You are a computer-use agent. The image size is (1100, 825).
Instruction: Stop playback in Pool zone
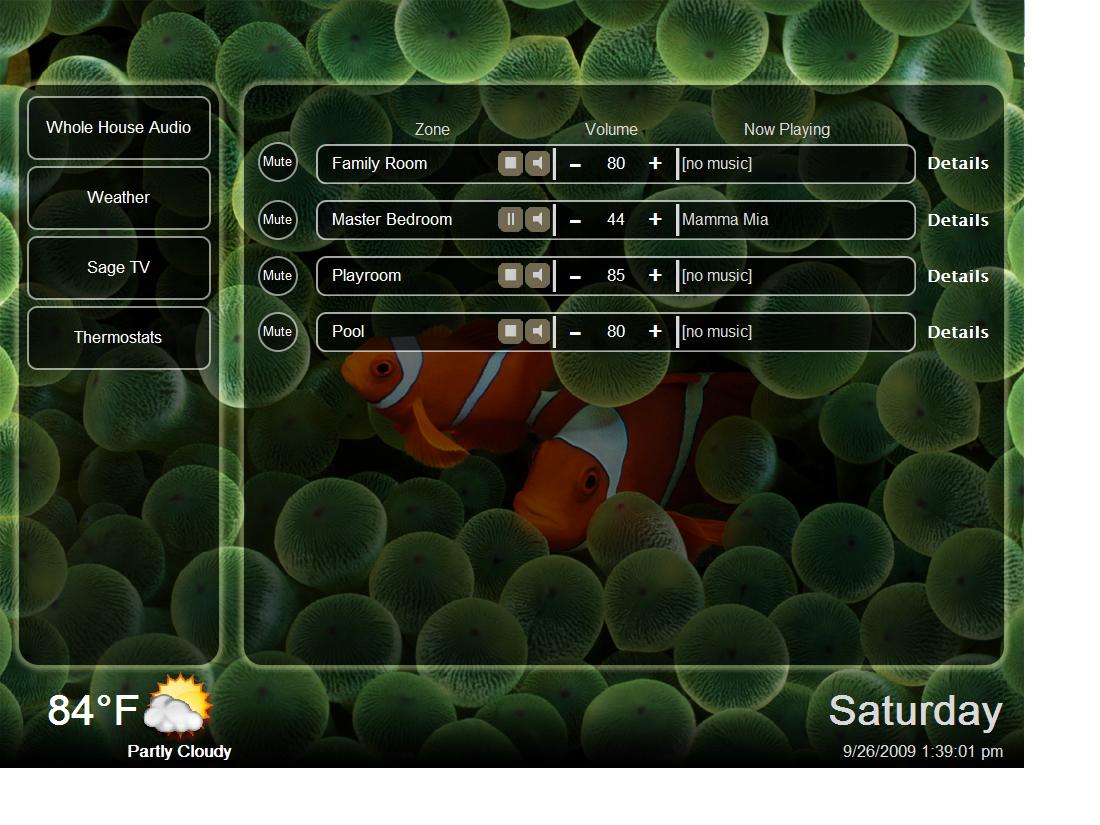[x=511, y=331]
